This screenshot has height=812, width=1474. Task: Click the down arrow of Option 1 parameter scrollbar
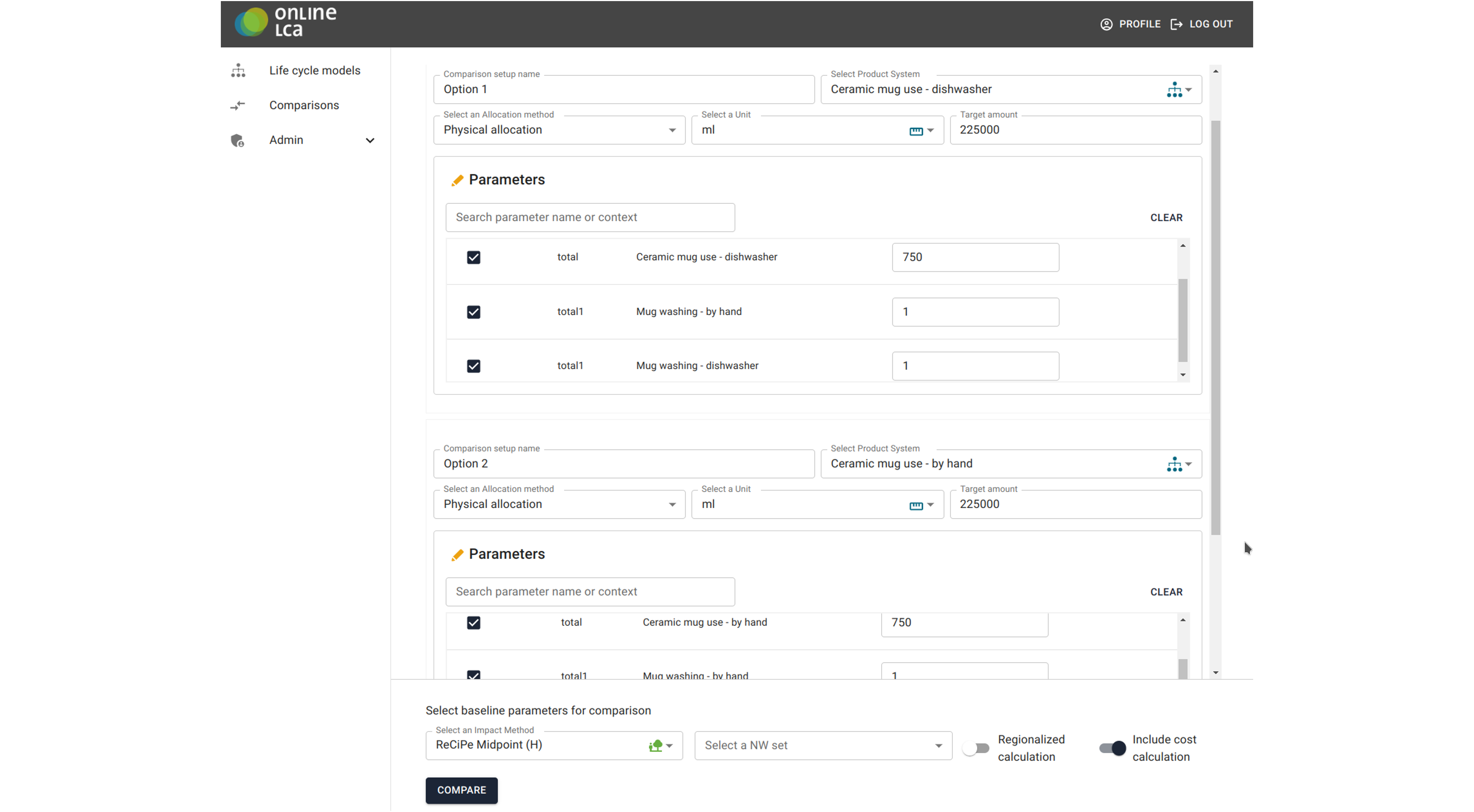[1182, 375]
